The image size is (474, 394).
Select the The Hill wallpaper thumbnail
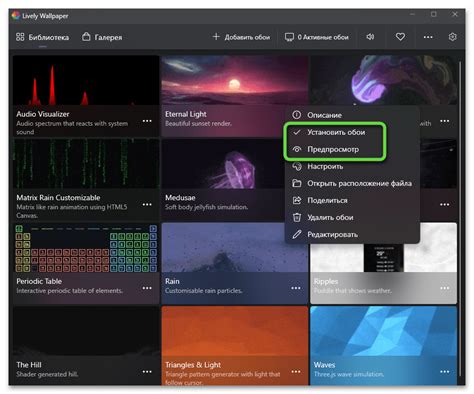86,331
